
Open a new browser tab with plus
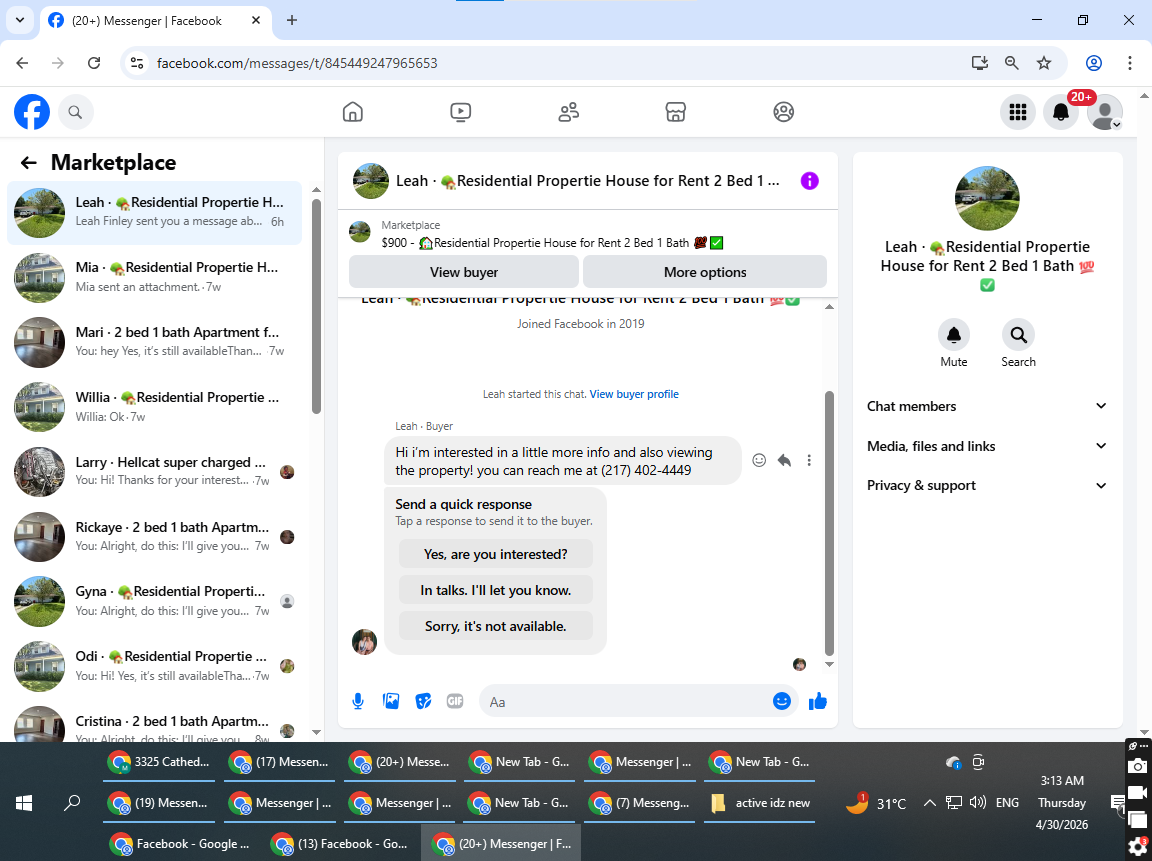(x=292, y=21)
